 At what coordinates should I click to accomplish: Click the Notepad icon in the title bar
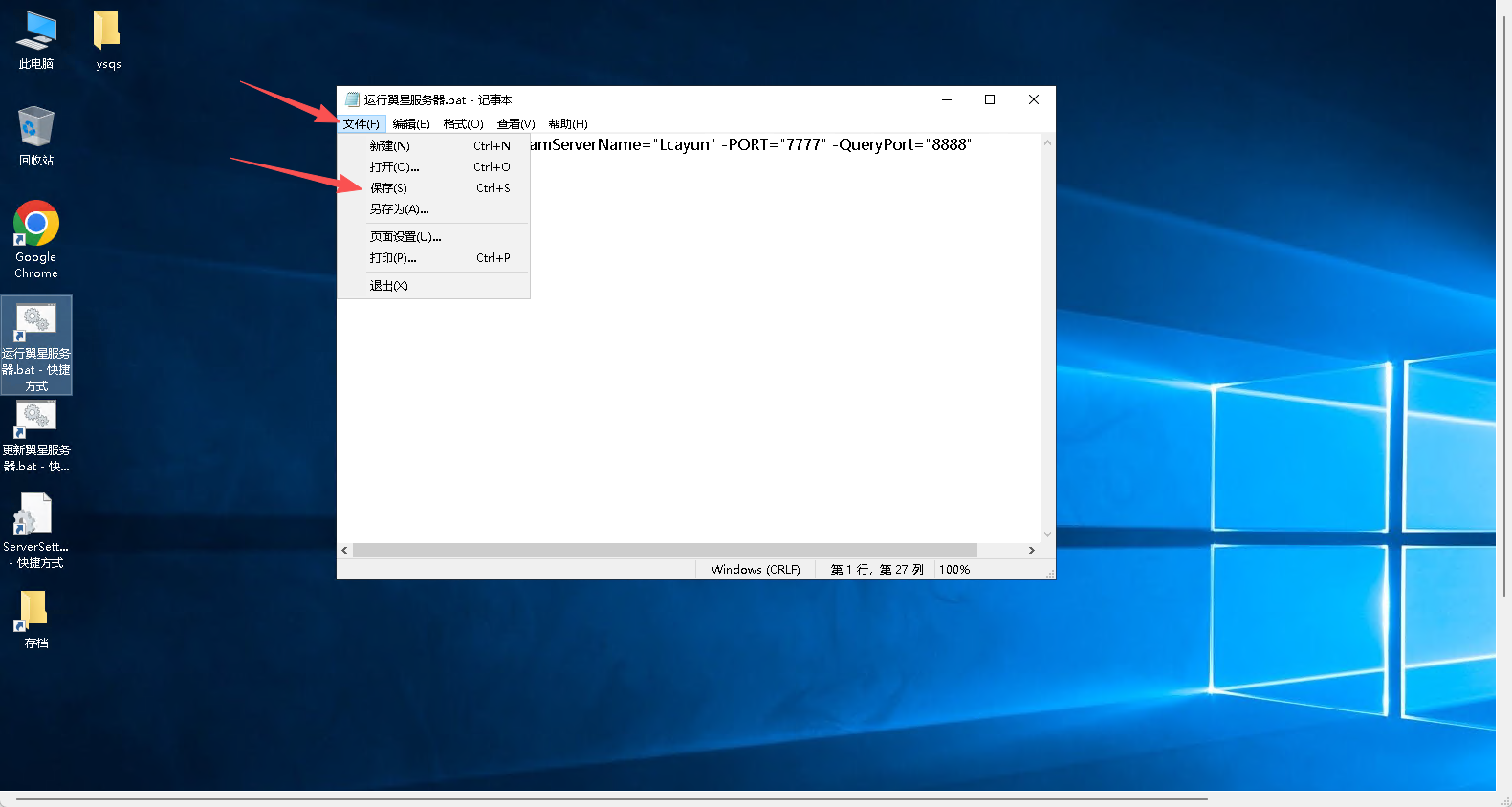tap(352, 99)
